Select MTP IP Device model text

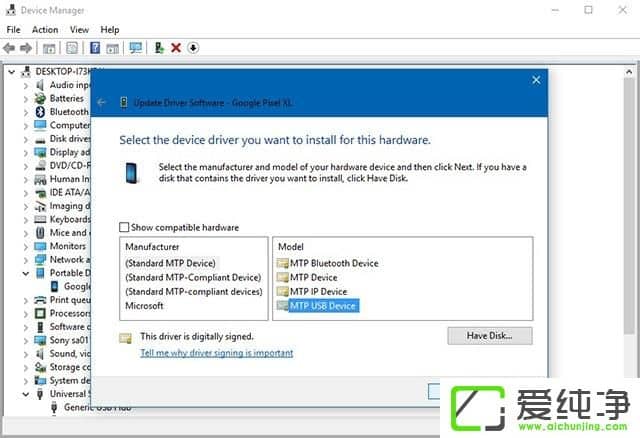(x=318, y=291)
